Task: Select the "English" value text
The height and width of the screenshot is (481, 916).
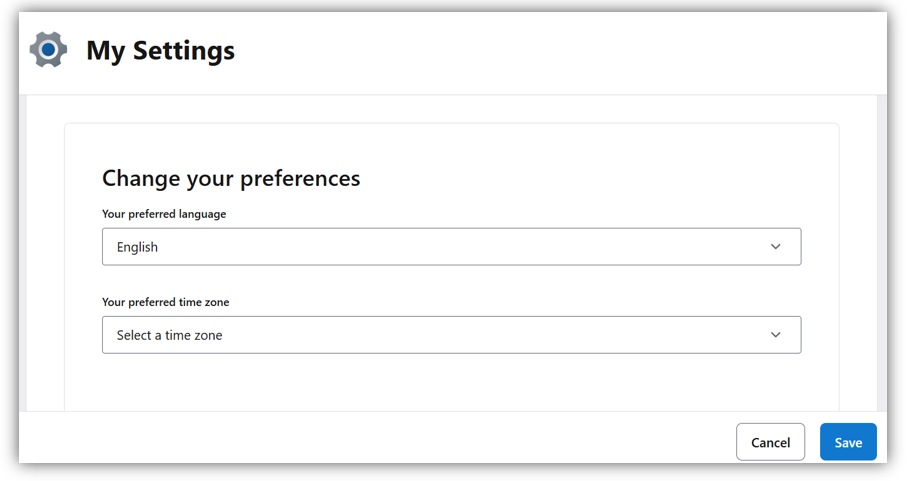Action: click(x=137, y=247)
